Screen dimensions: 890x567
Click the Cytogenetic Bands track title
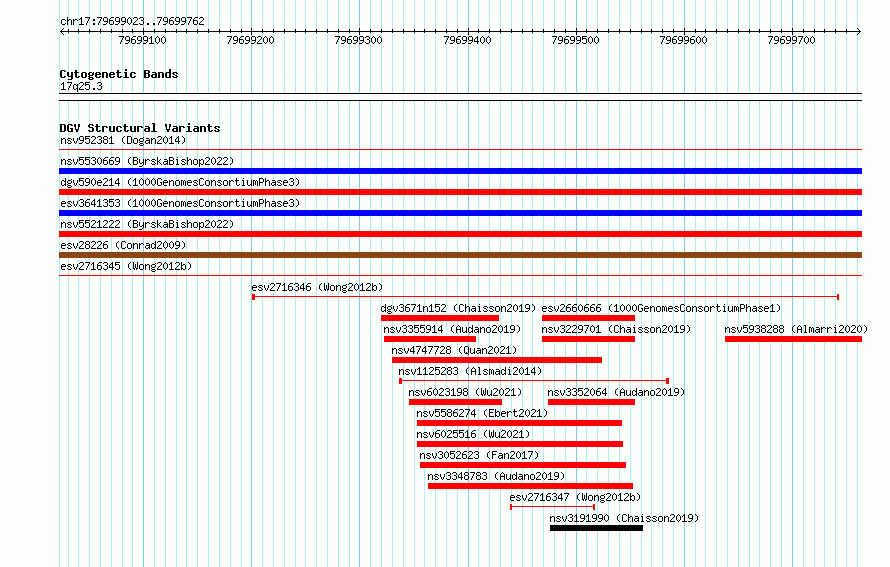pyautogui.click(x=119, y=74)
